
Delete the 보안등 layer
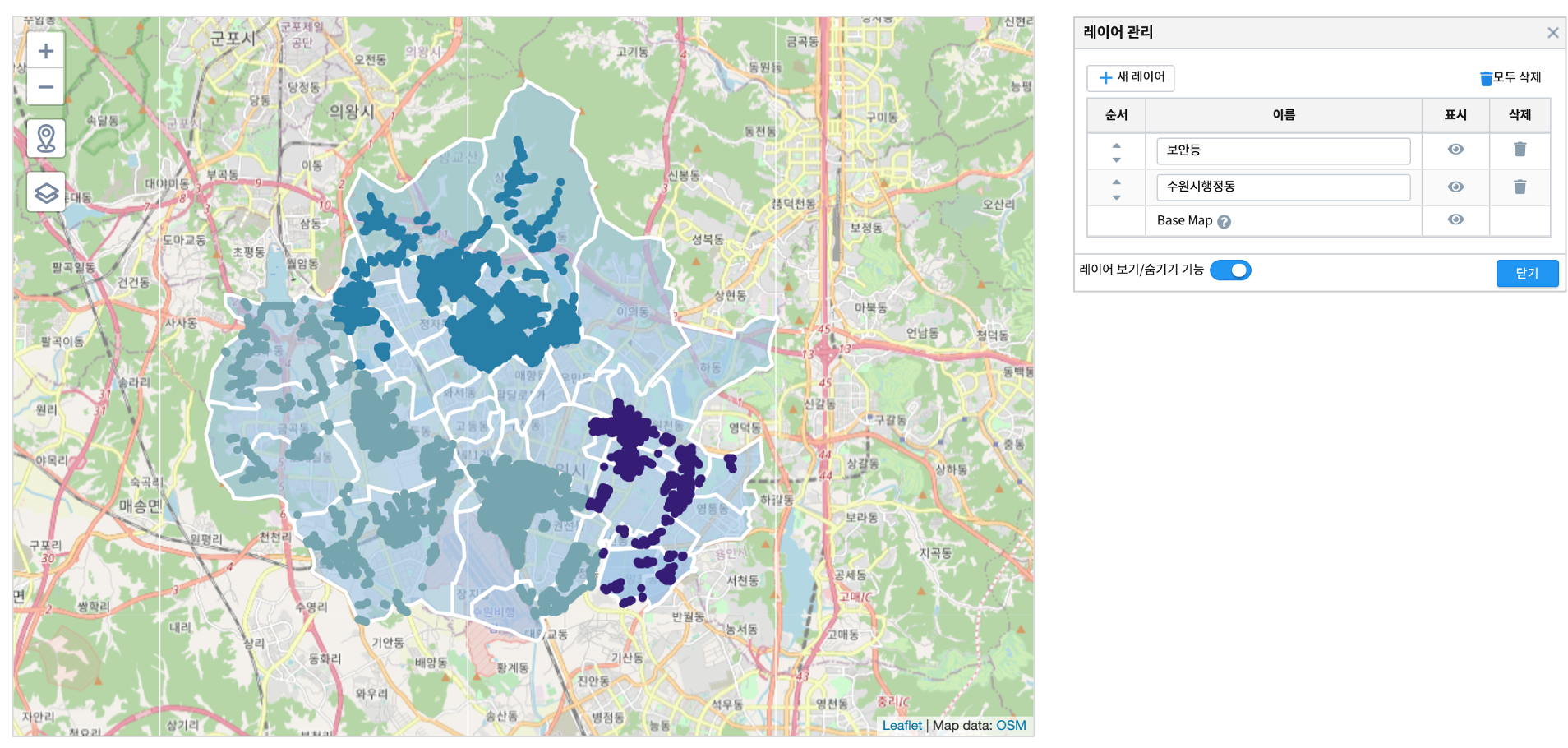click(x=1520, y=150)
